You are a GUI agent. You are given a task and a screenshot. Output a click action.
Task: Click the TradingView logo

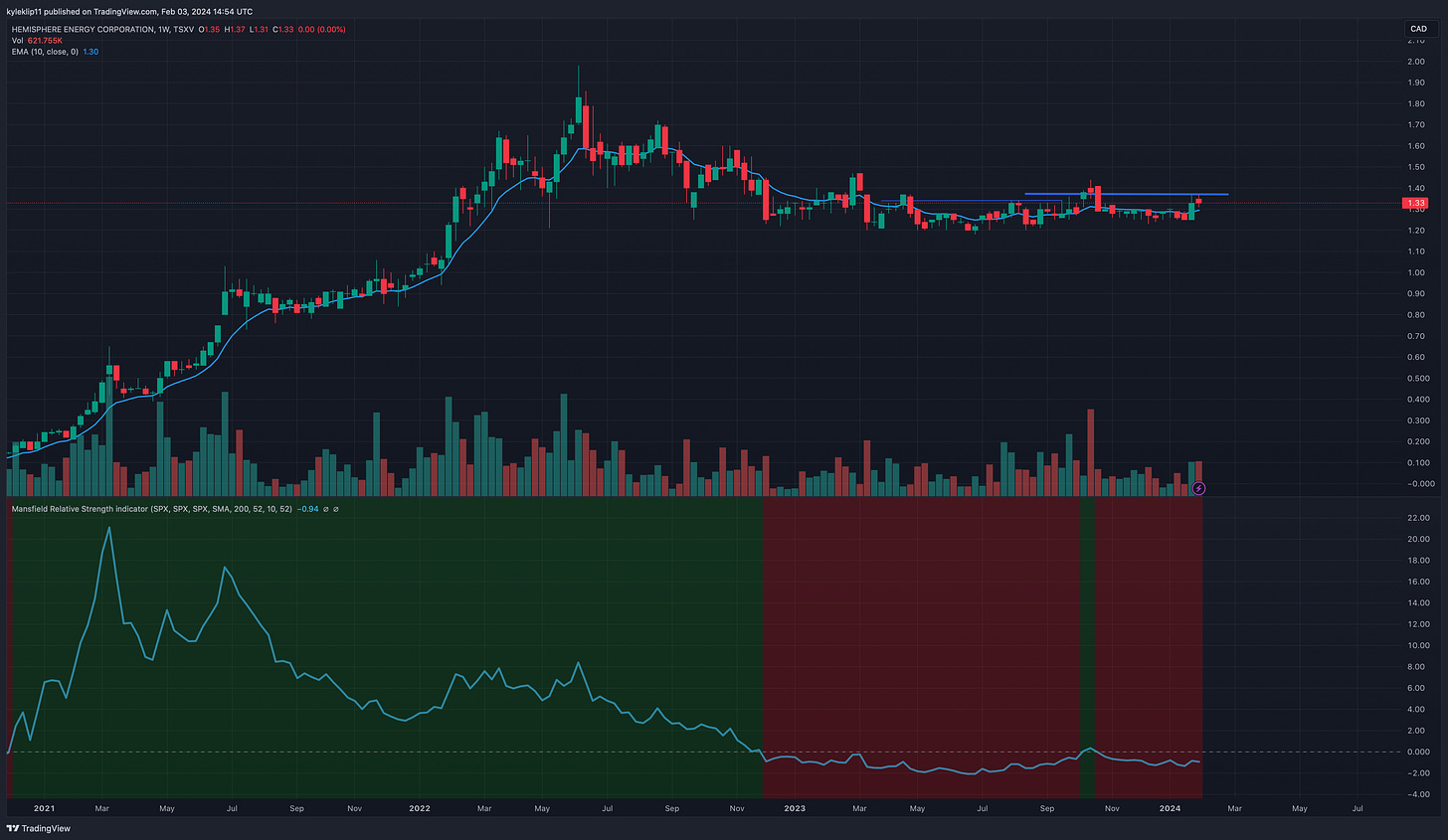click(39, 828)
